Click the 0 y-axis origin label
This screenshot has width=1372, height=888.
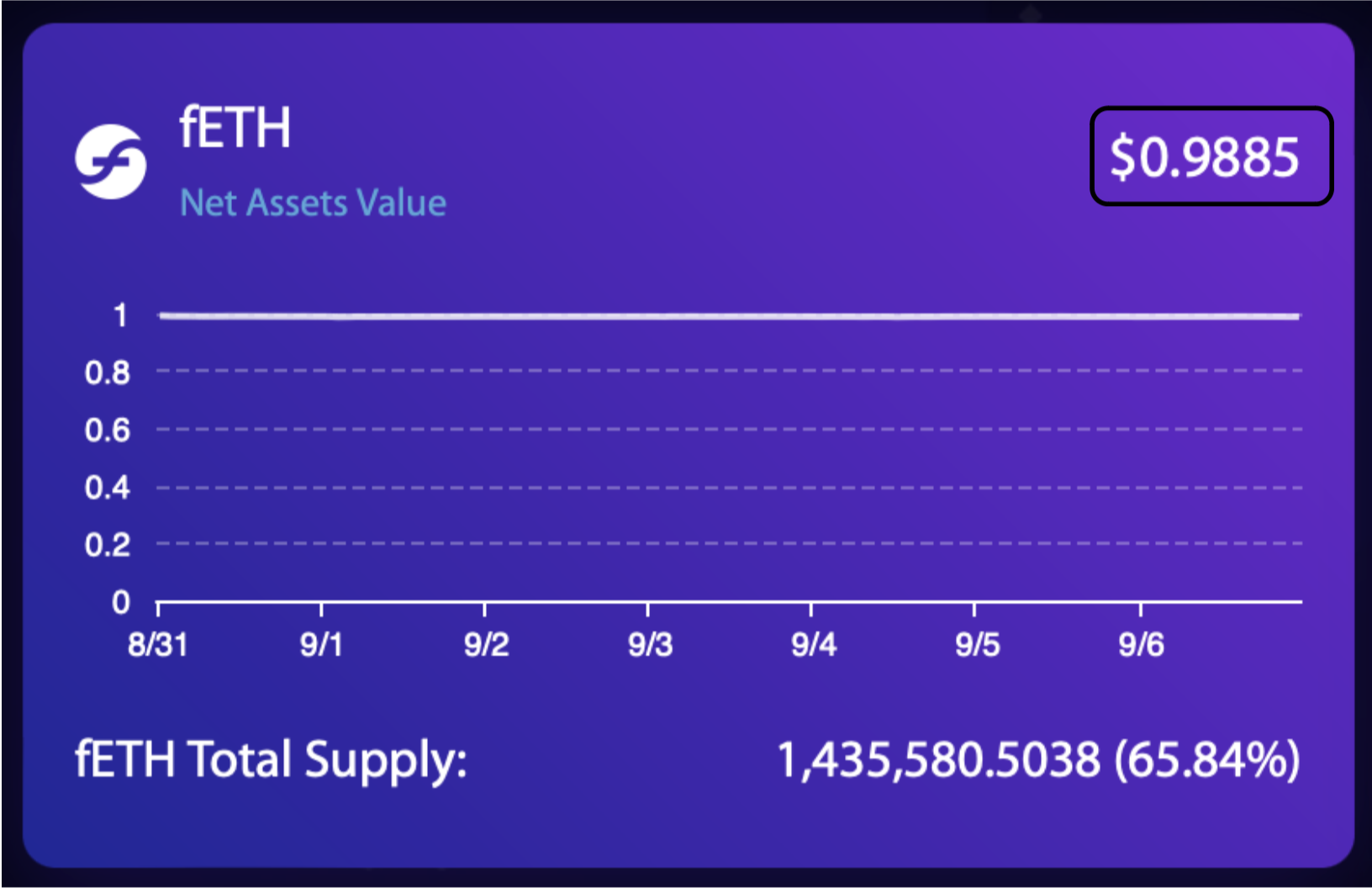click(121, 602)
